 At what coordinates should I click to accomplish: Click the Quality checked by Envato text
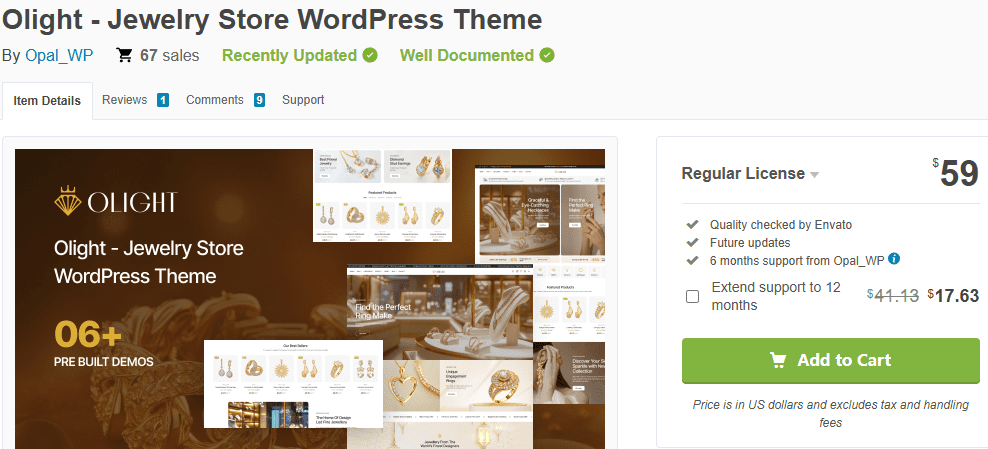pyautogui.click(x=781, y=224)
